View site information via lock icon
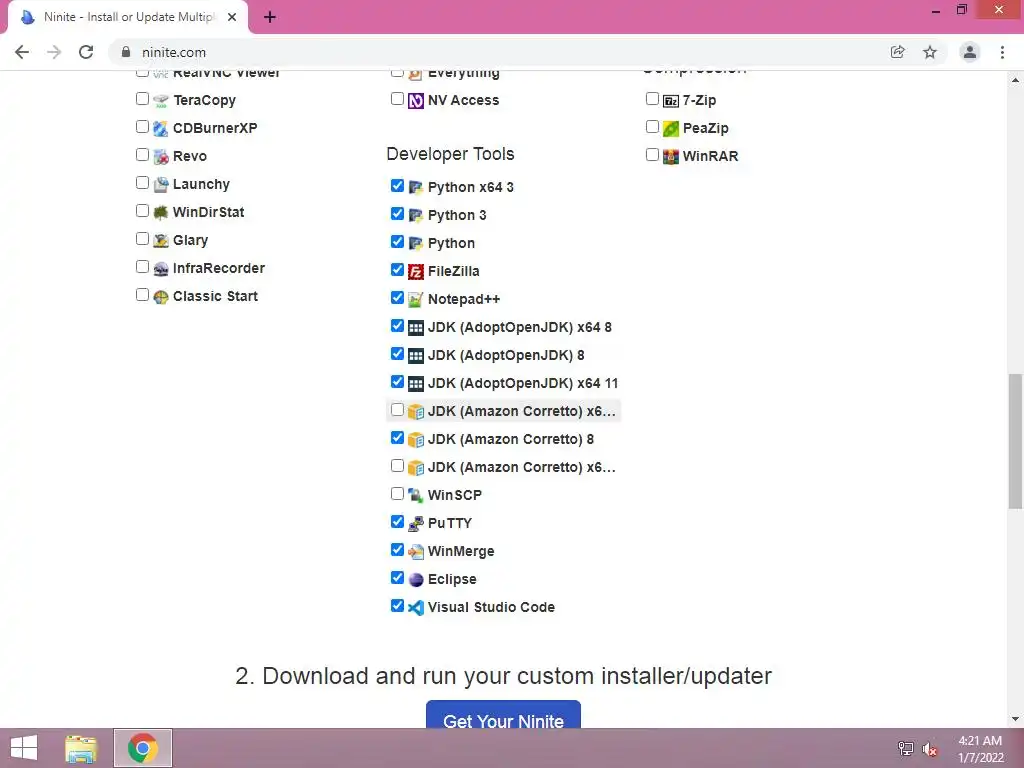Viewport: 1024px width, 768px height. point(126,52)
